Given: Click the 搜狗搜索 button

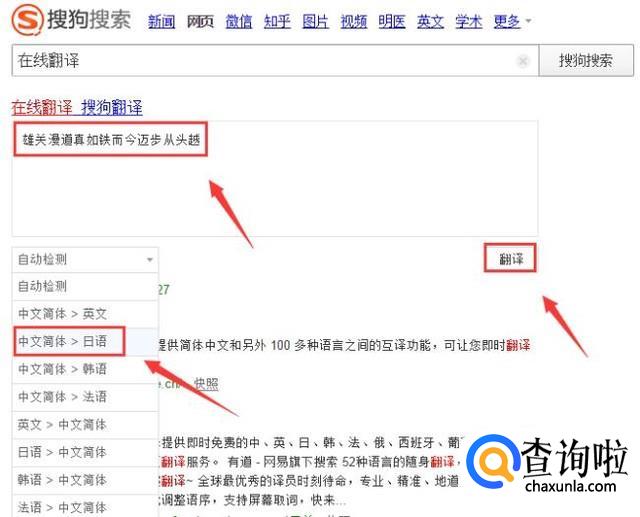Looking at the screenshot, I should pyautogui.click(x=586, y=61).
